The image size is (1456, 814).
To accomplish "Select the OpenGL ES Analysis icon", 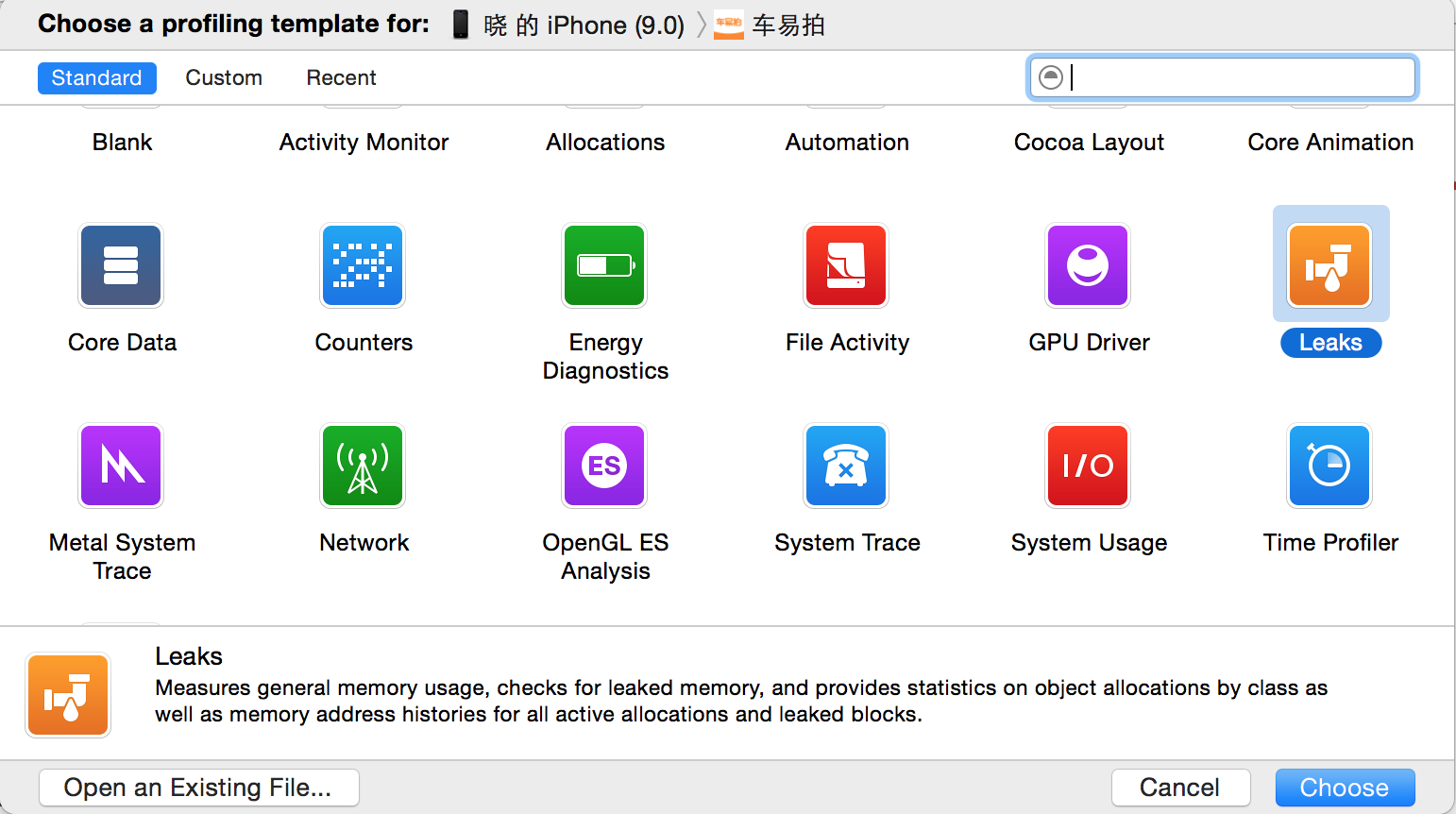I will pos(604,466).
